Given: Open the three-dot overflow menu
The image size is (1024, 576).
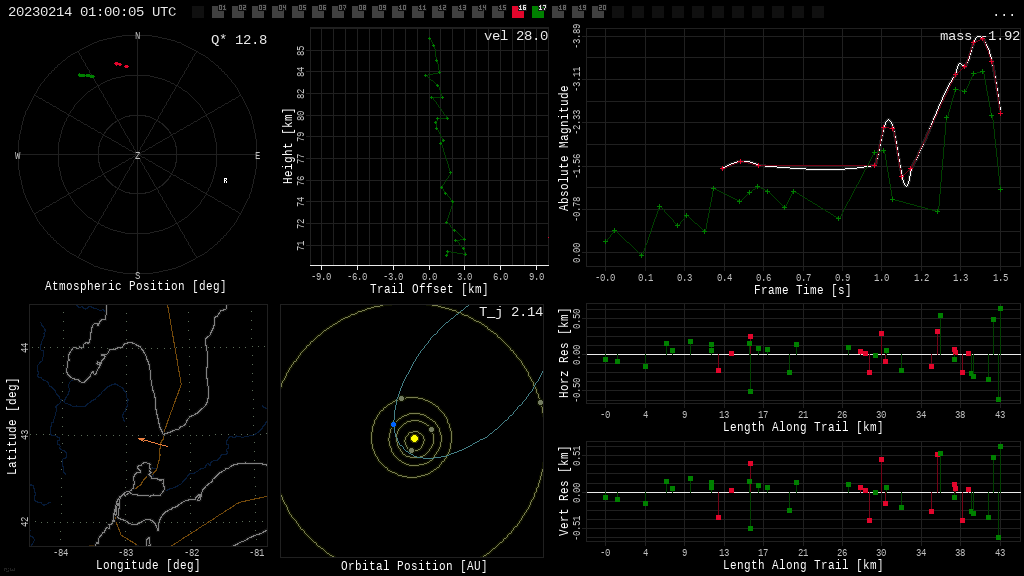Looking at the screenshot, I should (1003, 13).
